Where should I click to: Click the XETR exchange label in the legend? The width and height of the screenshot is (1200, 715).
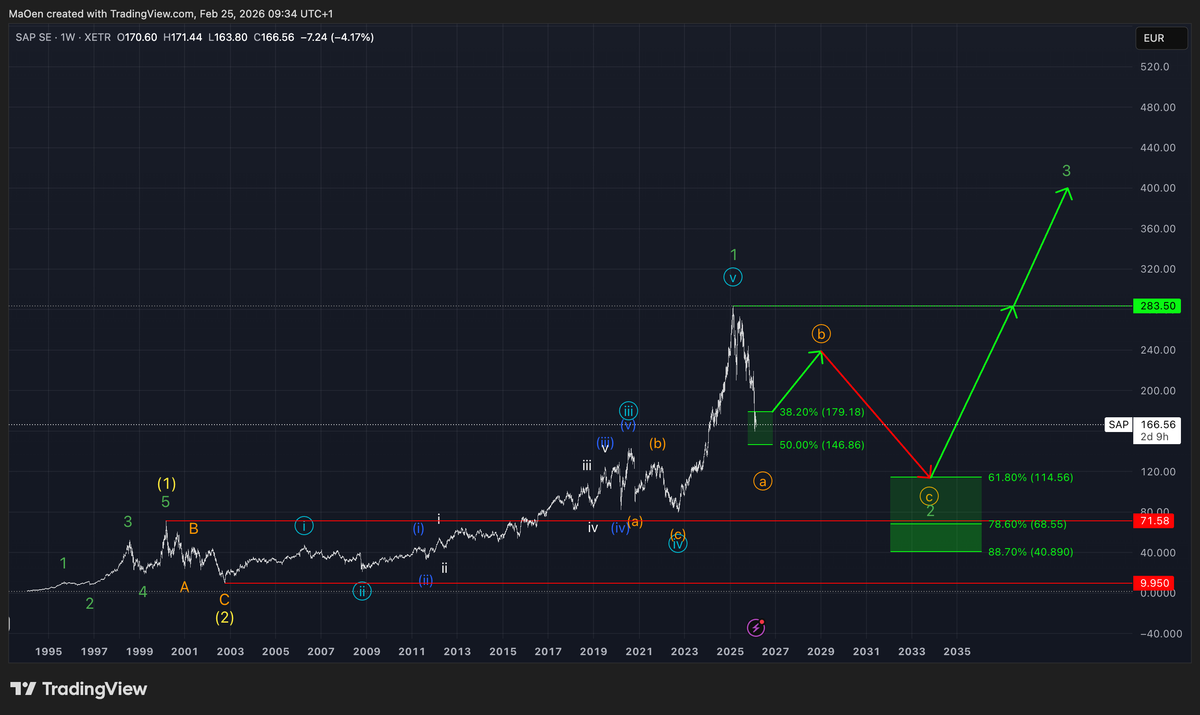[96, 37]
